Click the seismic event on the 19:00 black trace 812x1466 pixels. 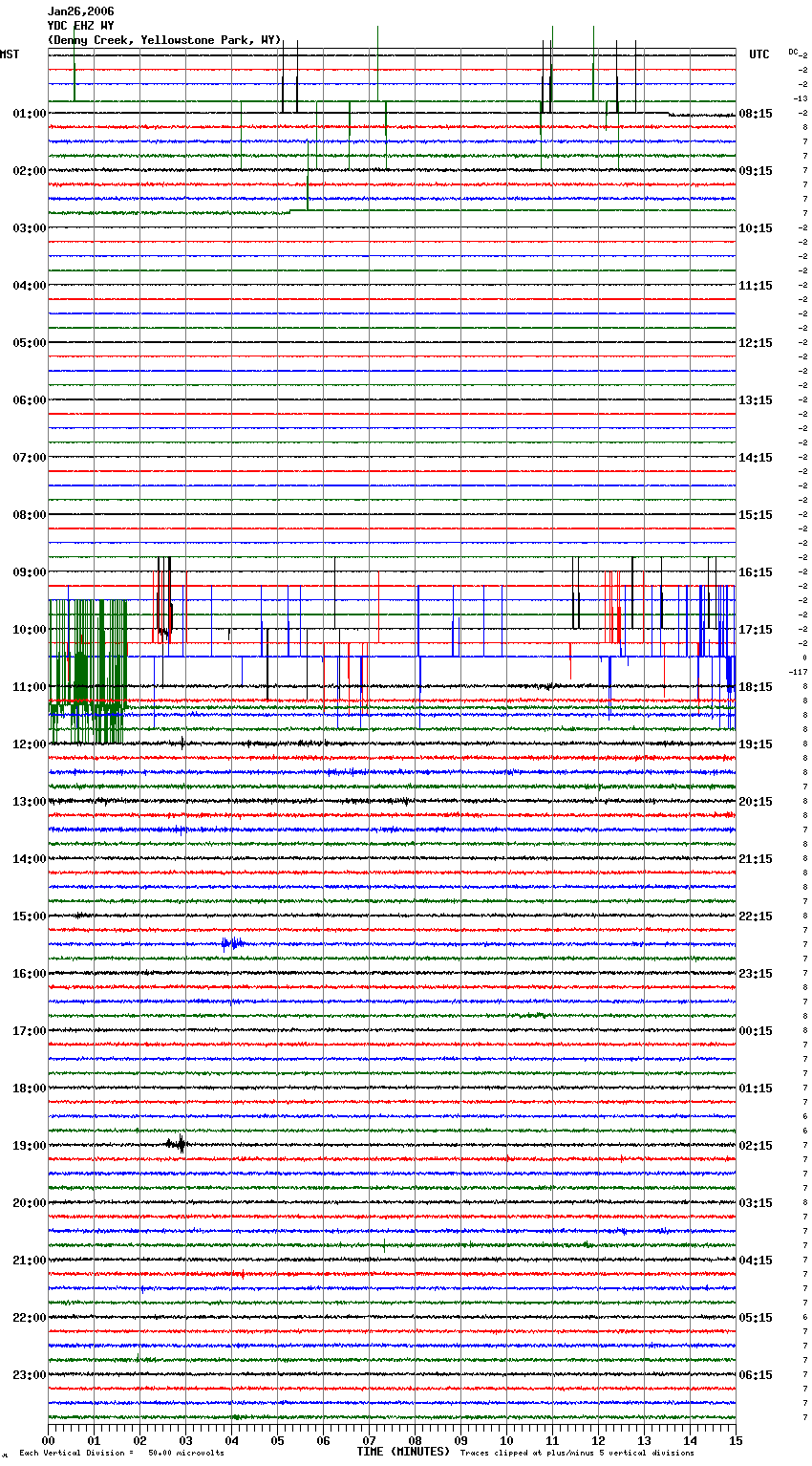coord(177,1144)
